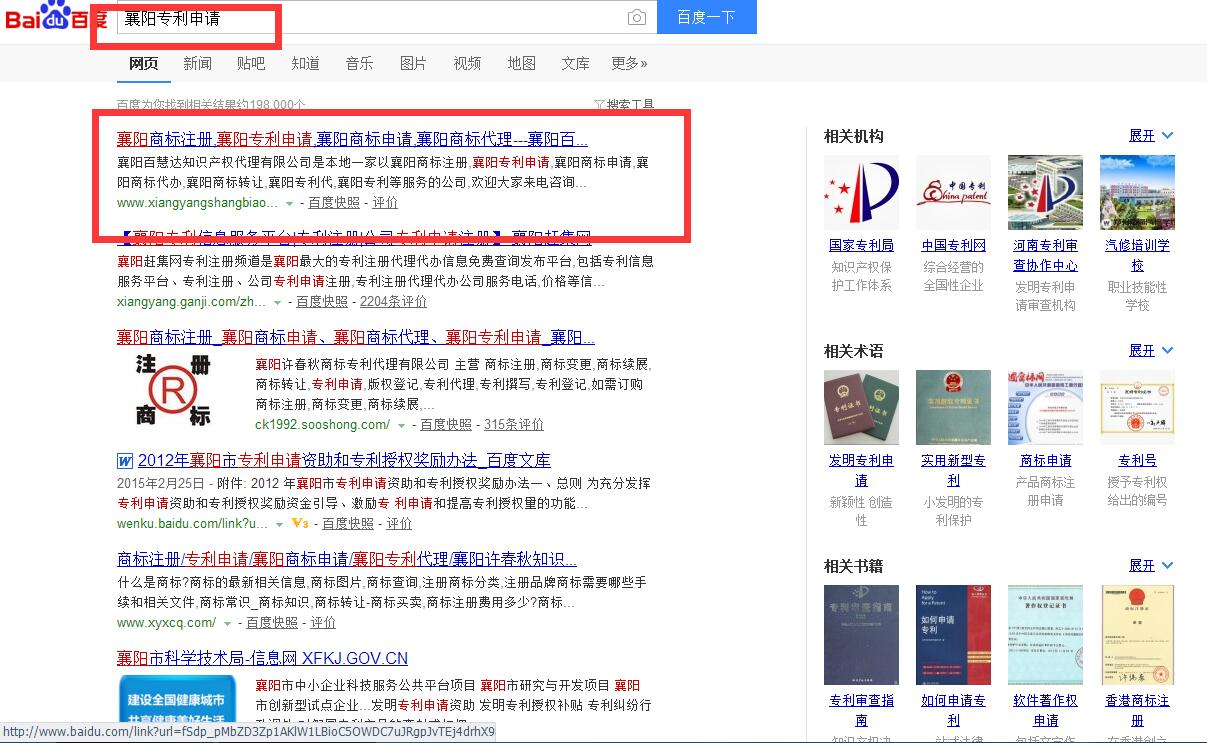Open 专利号 term link

[1137, 460]
